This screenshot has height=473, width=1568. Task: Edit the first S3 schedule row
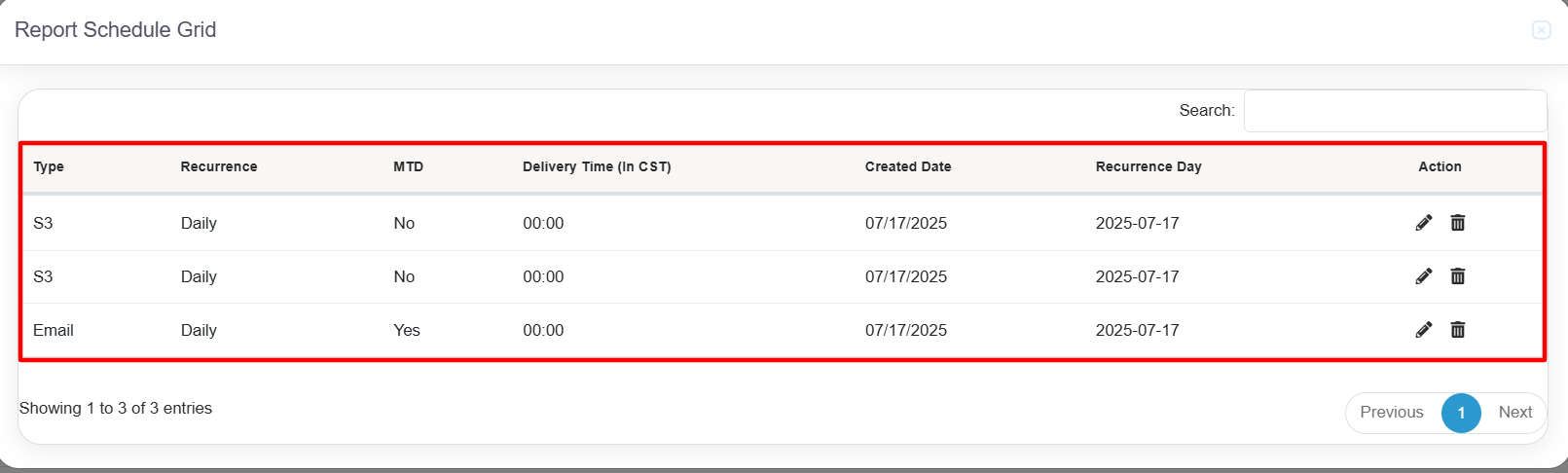(1424, 223)
